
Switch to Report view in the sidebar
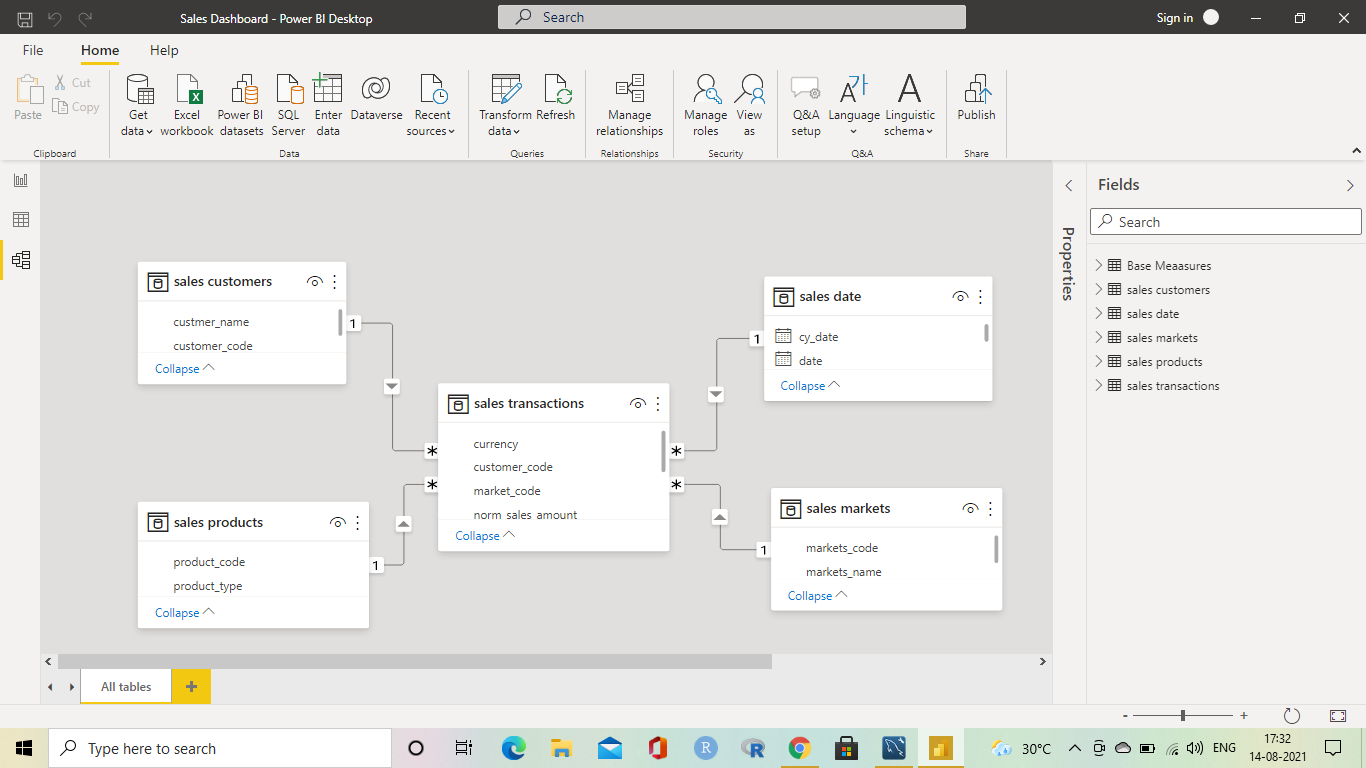[x=20, y=180]
